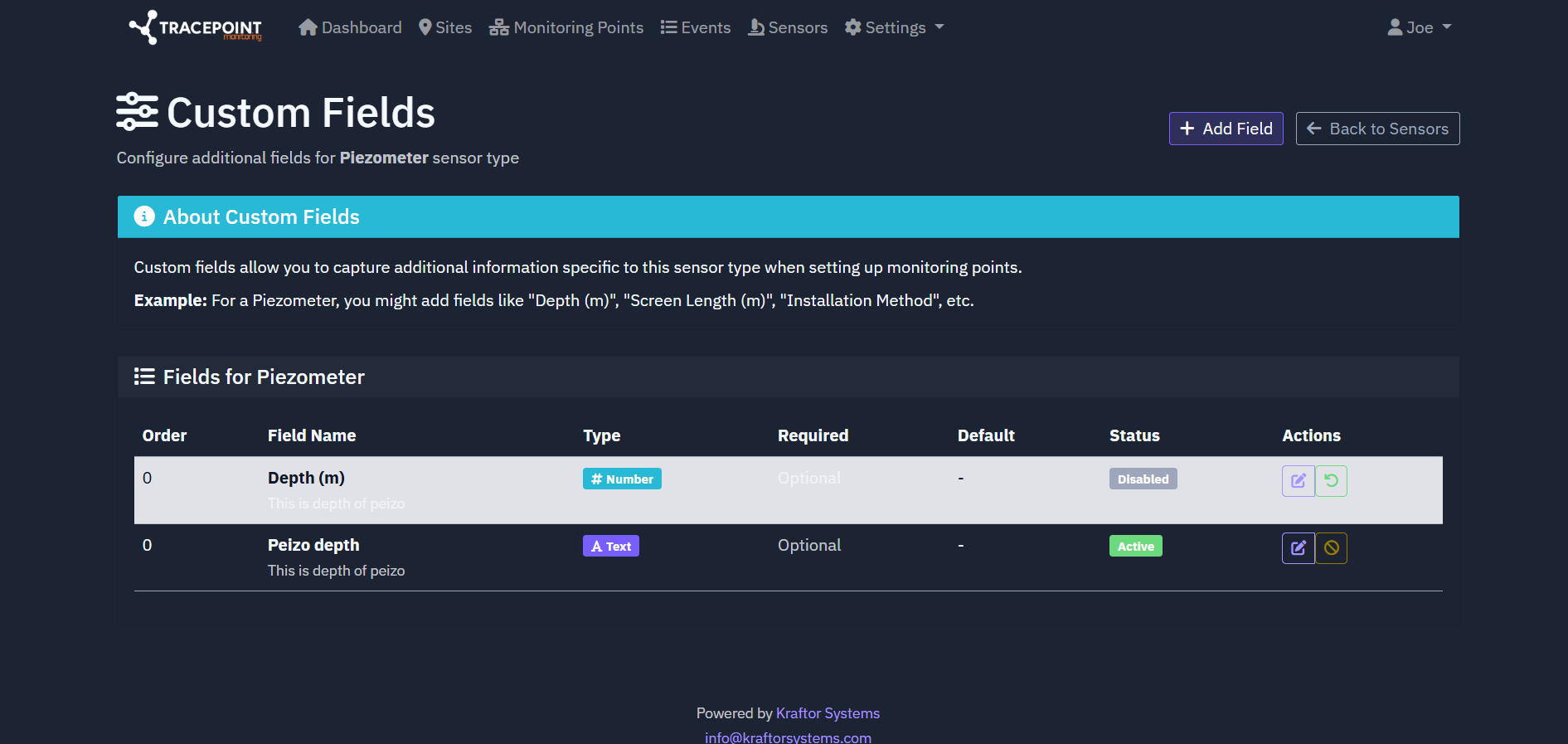The height and width of the screenshot is (744, 1568).
Task: Click the Actions column header
Action: (1311, 435)
